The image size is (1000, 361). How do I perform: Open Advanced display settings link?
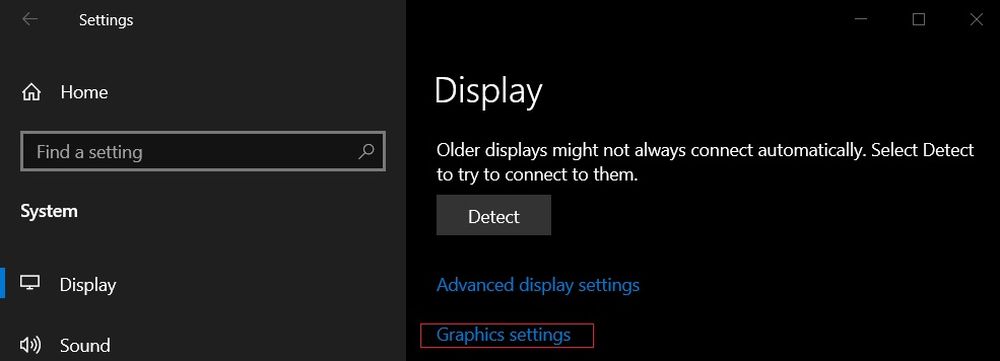[x=538, y=284]
